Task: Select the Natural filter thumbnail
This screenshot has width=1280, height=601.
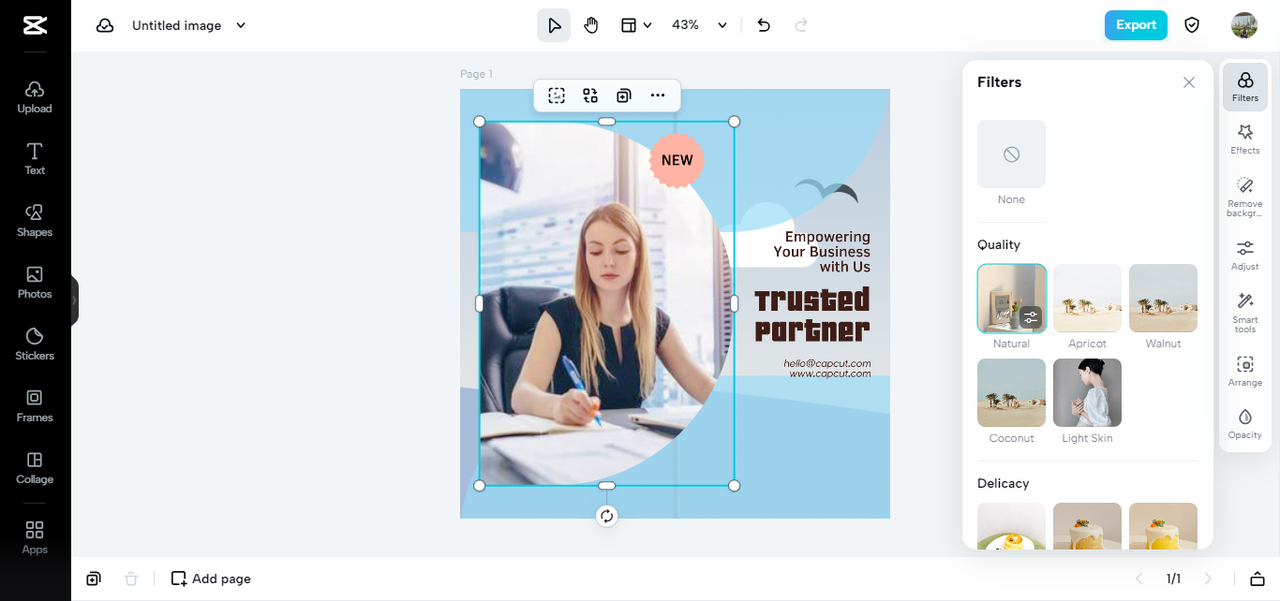Action: click(x=1011, y=298)
